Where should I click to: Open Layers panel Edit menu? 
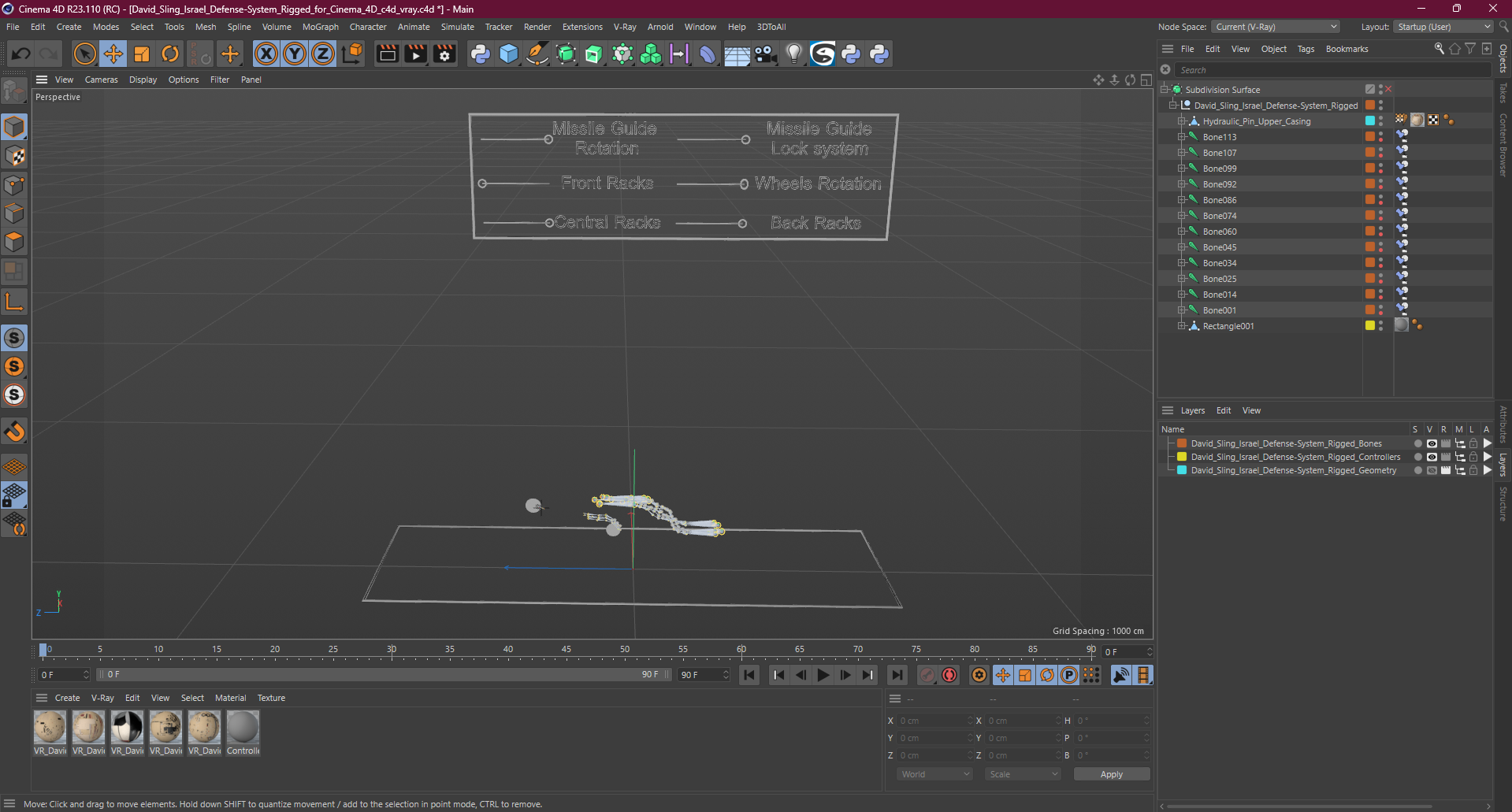[x=1223, y=410]
